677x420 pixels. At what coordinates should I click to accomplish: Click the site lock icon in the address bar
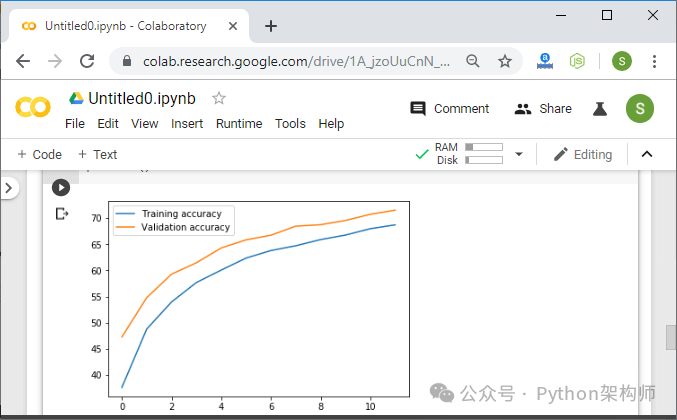pos(127,61)
